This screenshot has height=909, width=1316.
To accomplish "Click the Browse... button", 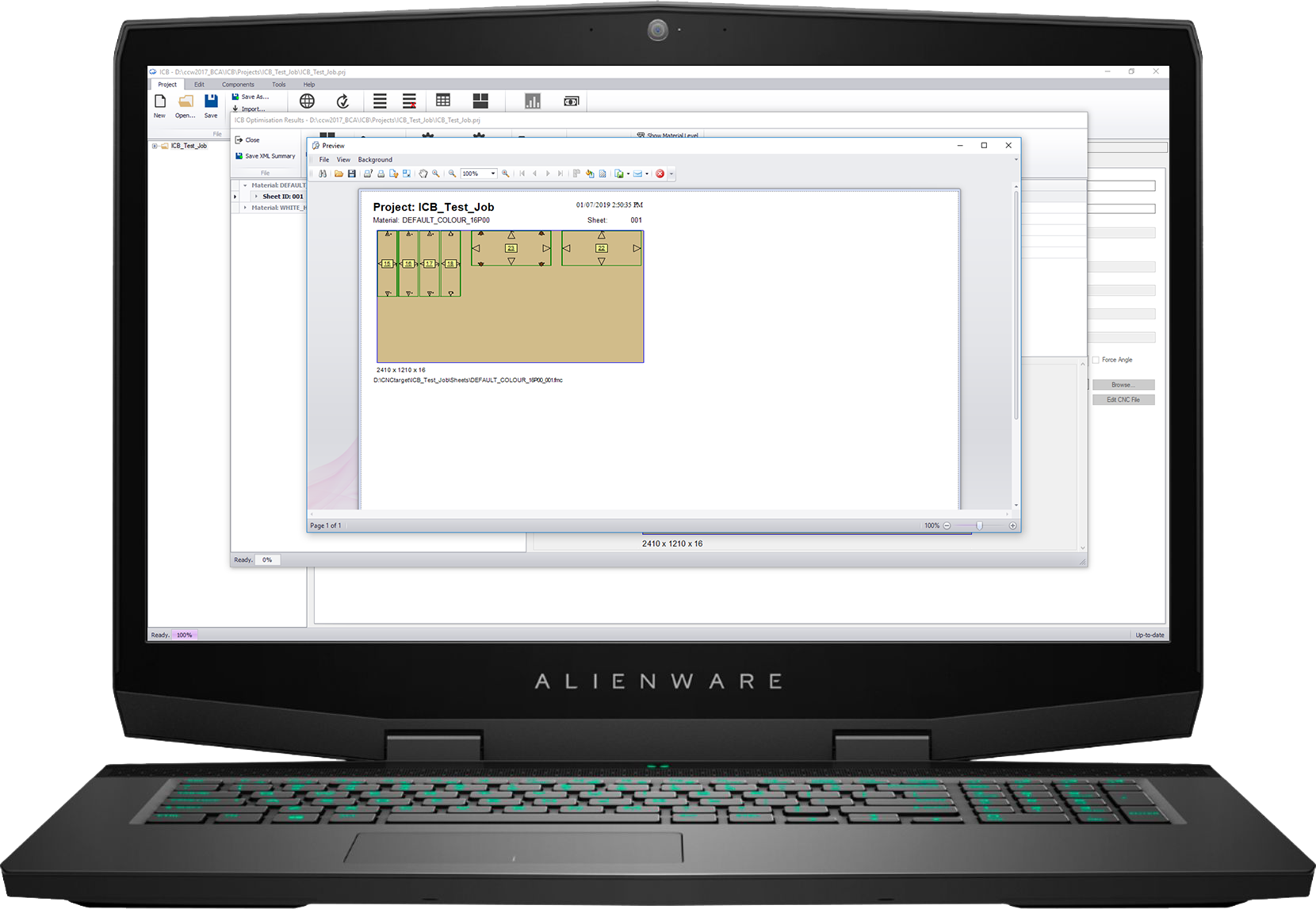I will click(1123, 384).
